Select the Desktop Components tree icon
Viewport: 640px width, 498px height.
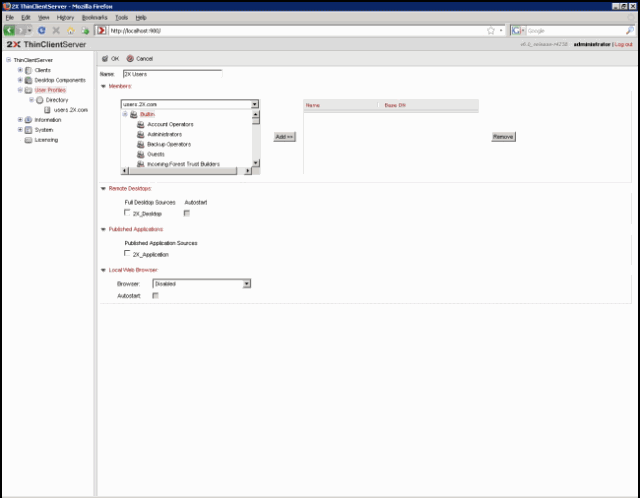coord(29,80)
